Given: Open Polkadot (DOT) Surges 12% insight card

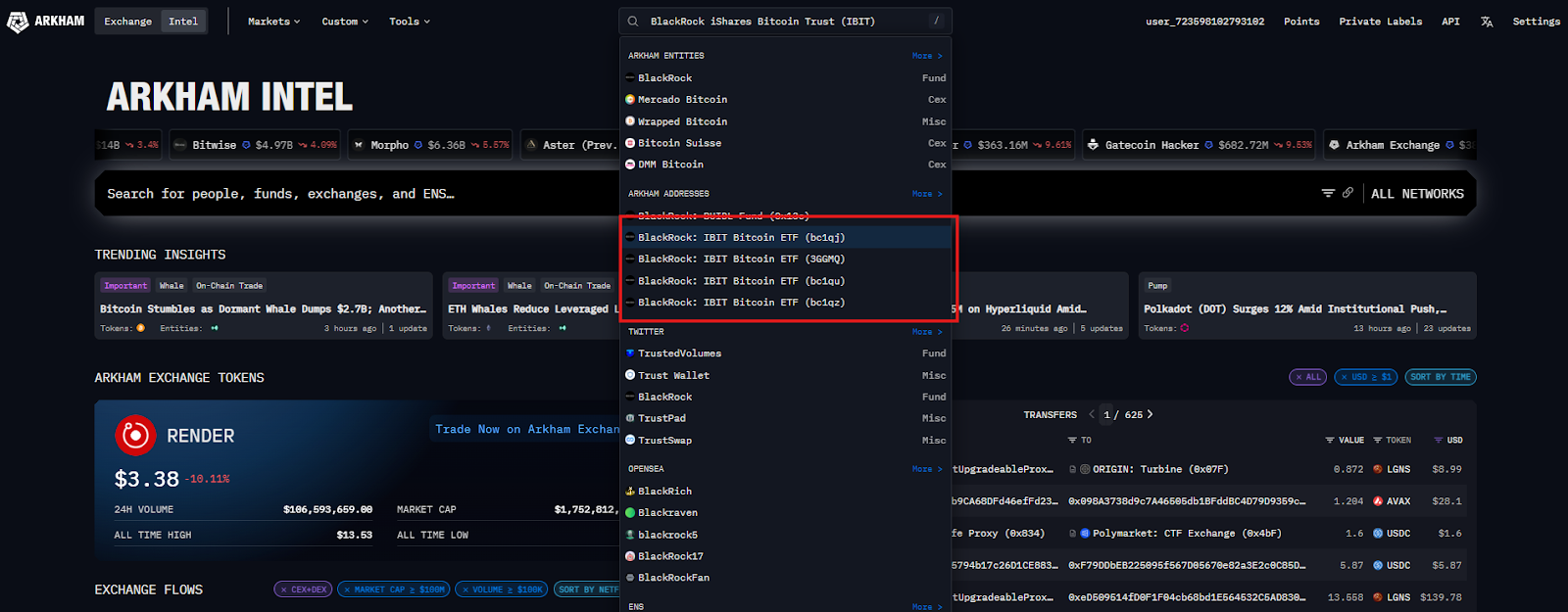Looking at the screenshot, I should [x=1307, y=306].
